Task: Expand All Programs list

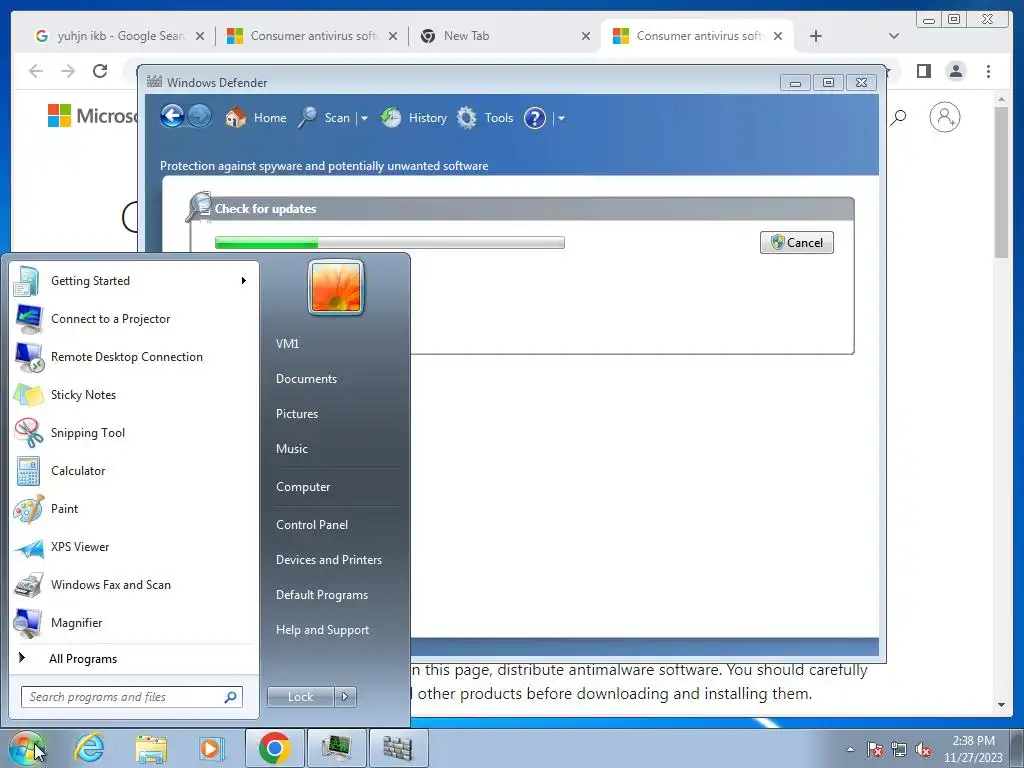Action: click(x=134, y=659)
